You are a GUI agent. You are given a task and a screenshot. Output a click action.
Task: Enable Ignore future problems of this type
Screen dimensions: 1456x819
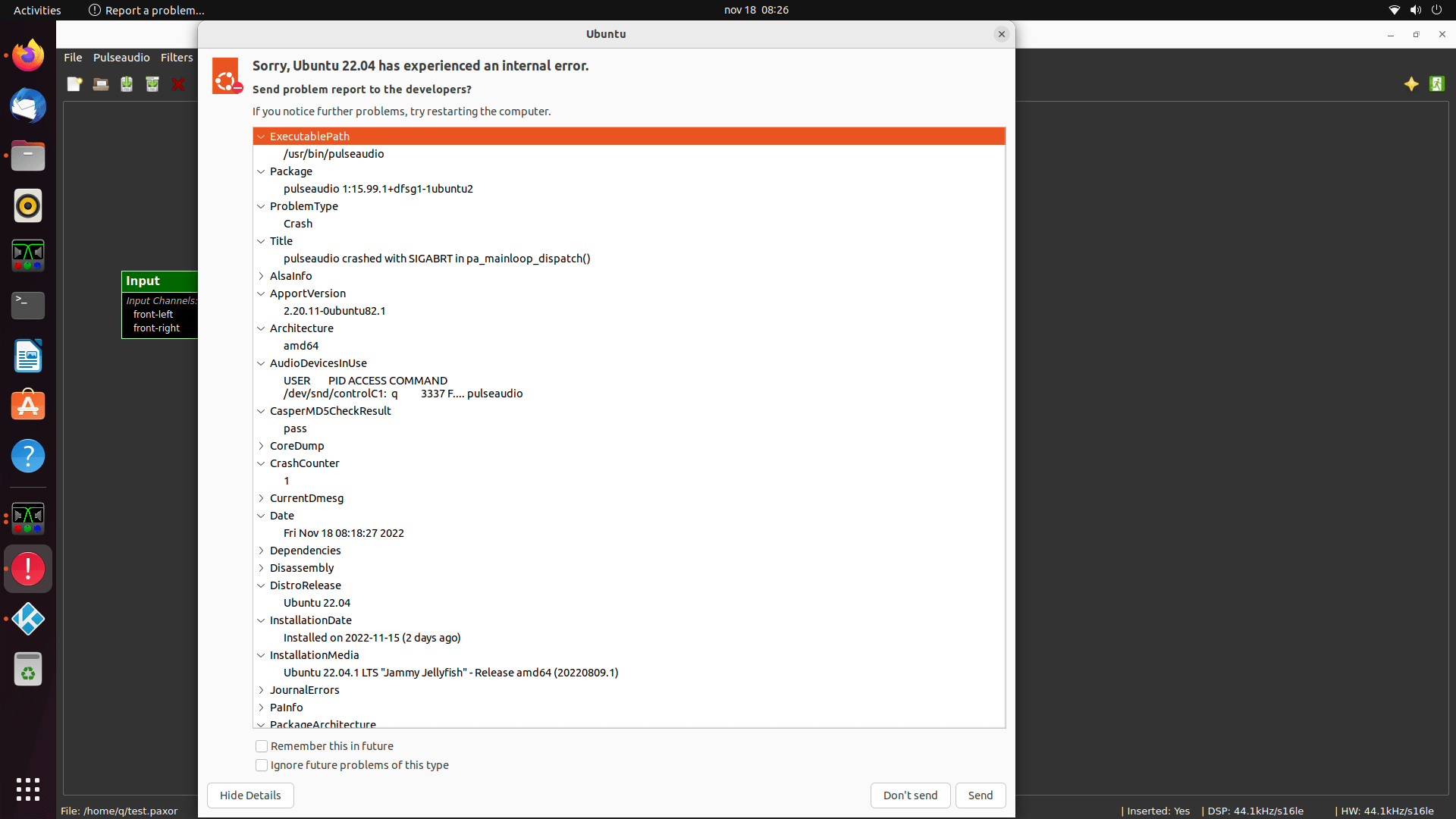tap(262, 765)
